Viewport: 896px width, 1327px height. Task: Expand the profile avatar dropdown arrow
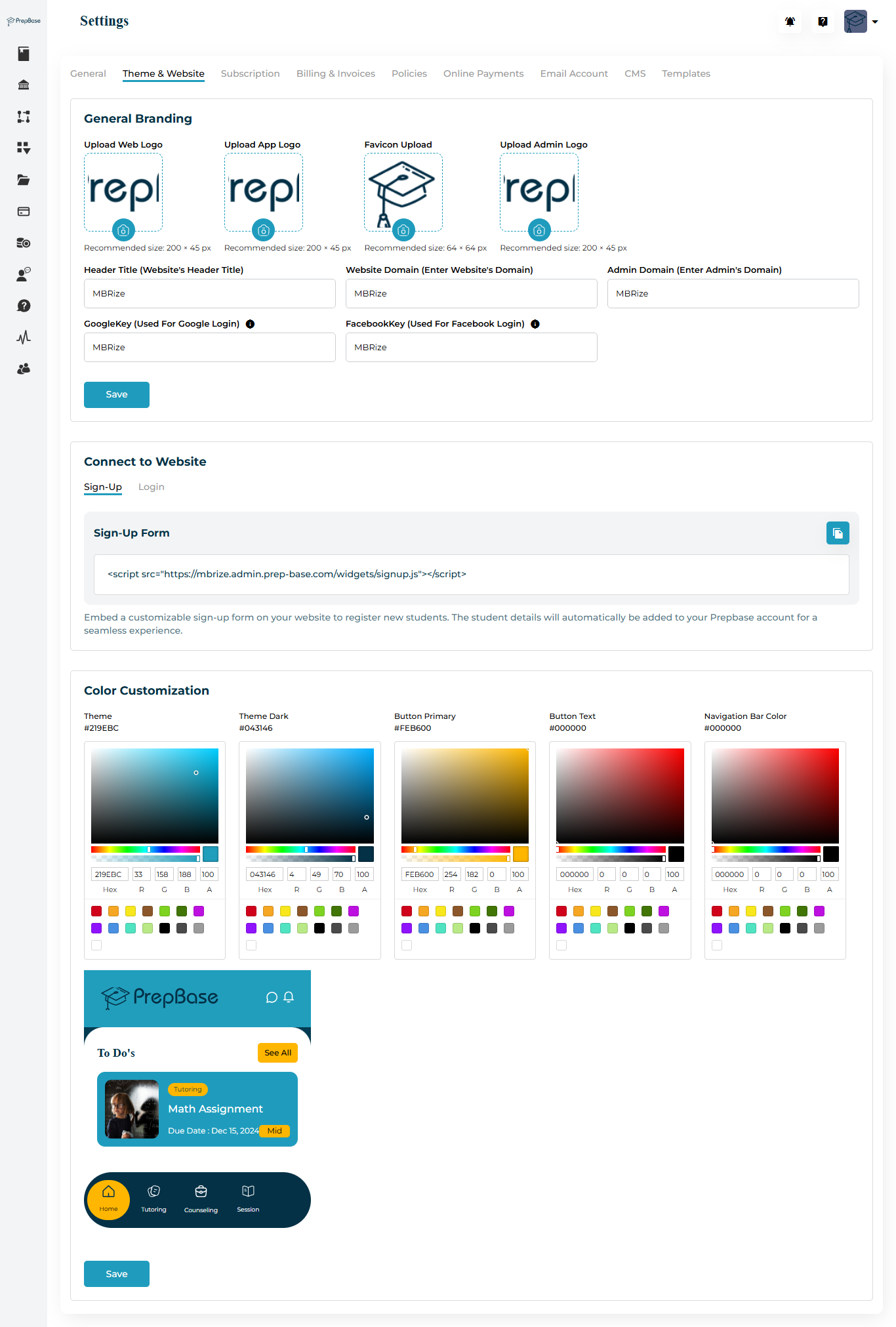[x=875, y=22]
